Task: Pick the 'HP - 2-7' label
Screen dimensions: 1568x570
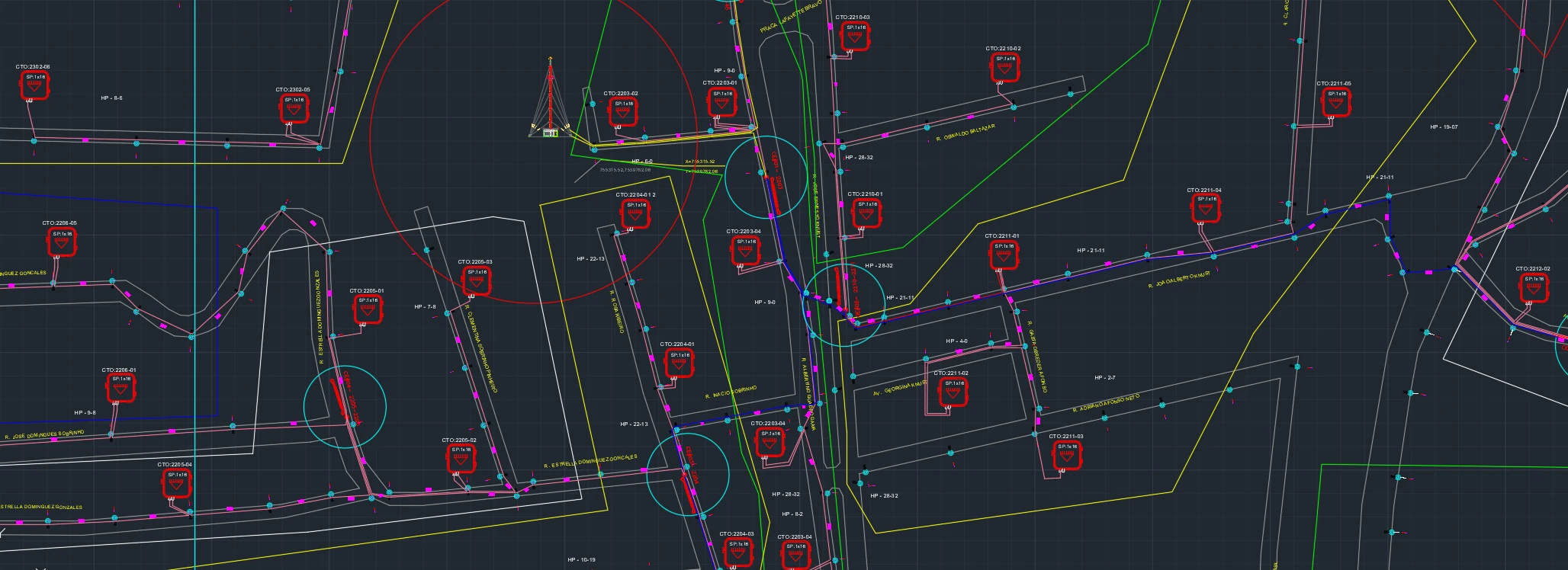Action: 1105,378
